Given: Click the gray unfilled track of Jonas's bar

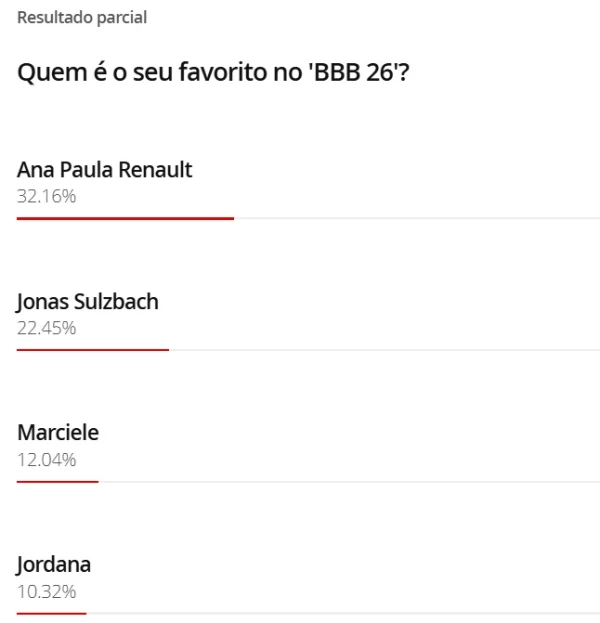Looking at the screenshot, I should (x=385, y=349).
